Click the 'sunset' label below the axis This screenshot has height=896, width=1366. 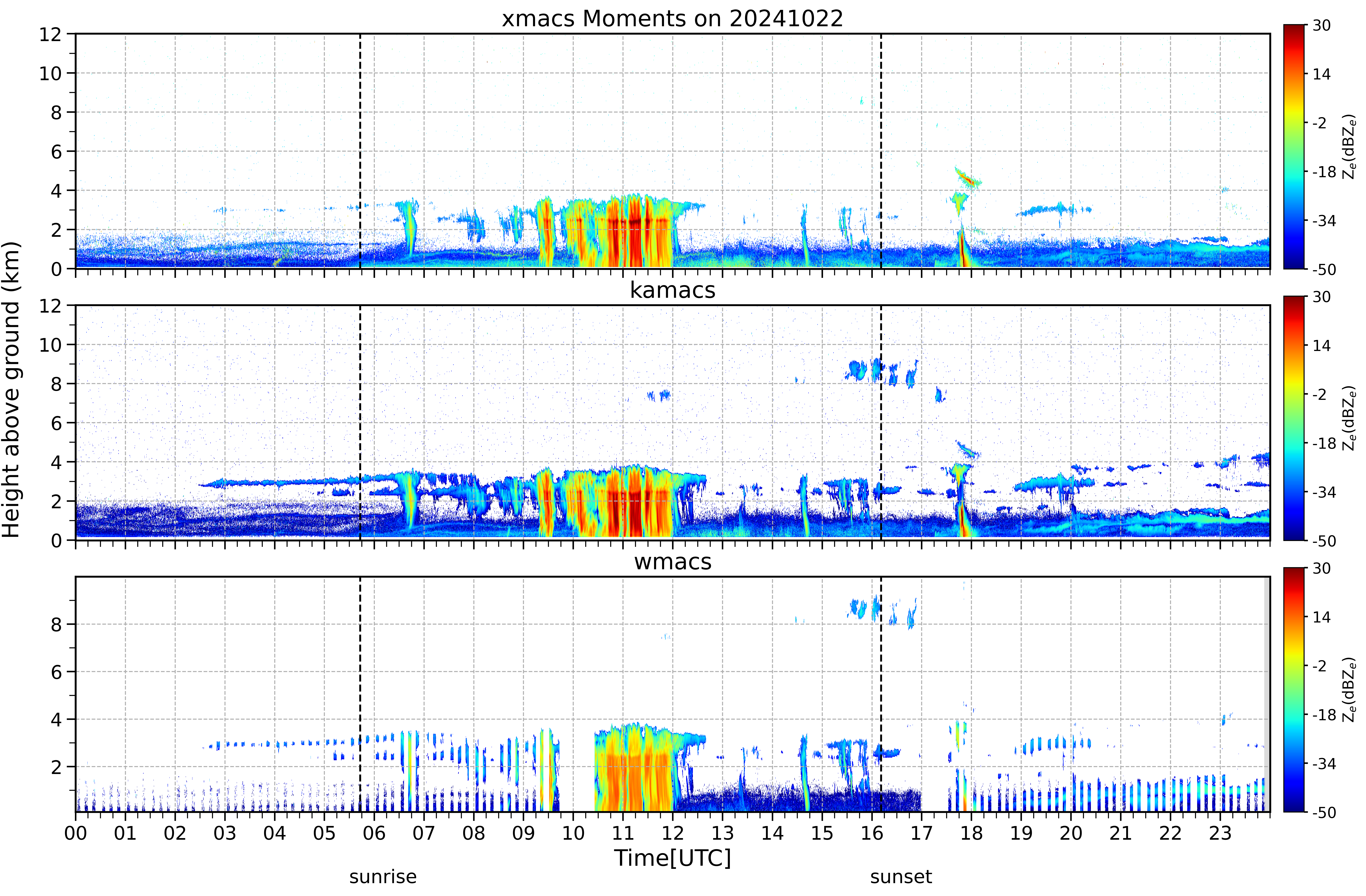click(x=901, y=877)
